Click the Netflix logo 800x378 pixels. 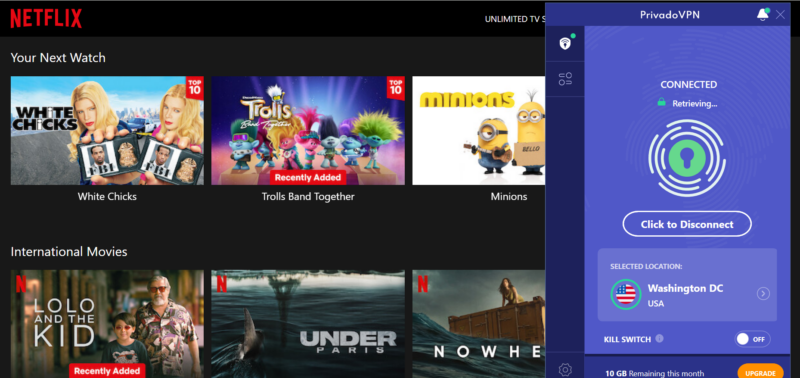(x=46, y=18)
